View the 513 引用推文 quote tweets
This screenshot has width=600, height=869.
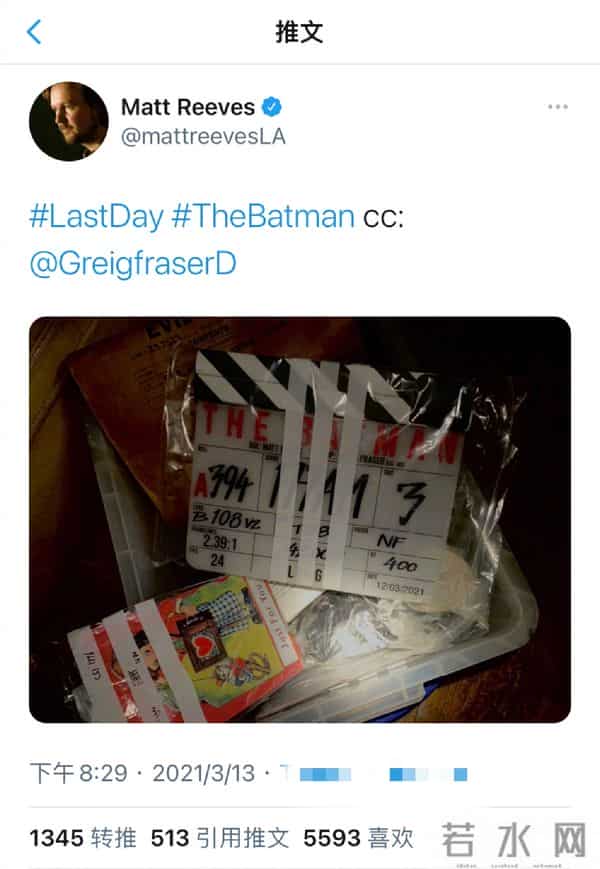(x=219, y=837)
